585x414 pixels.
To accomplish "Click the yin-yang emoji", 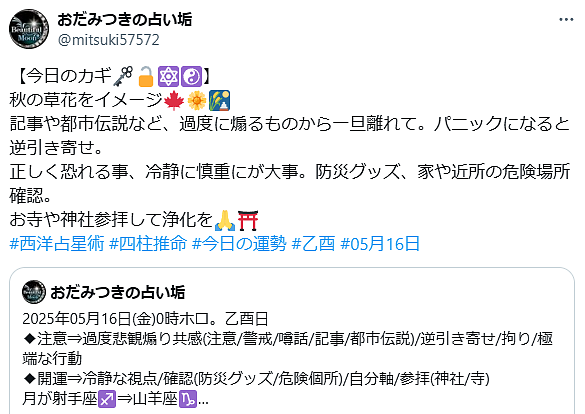I will click(191, 76).
